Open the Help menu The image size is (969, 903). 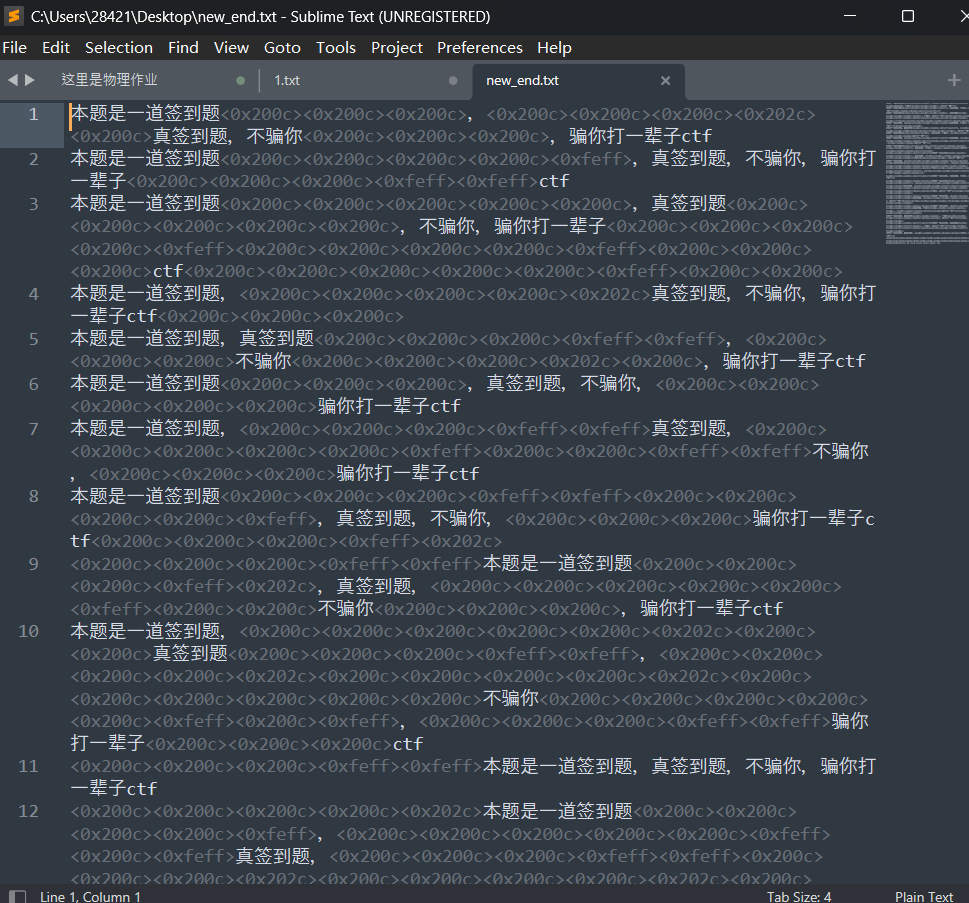554,48
